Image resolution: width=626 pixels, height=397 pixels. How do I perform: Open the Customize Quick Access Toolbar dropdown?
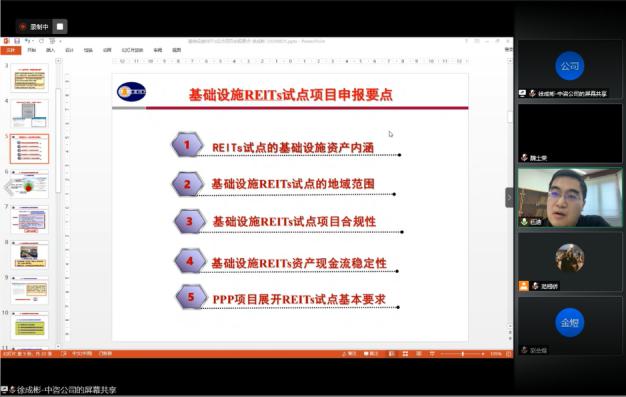[x=60, y=41]
